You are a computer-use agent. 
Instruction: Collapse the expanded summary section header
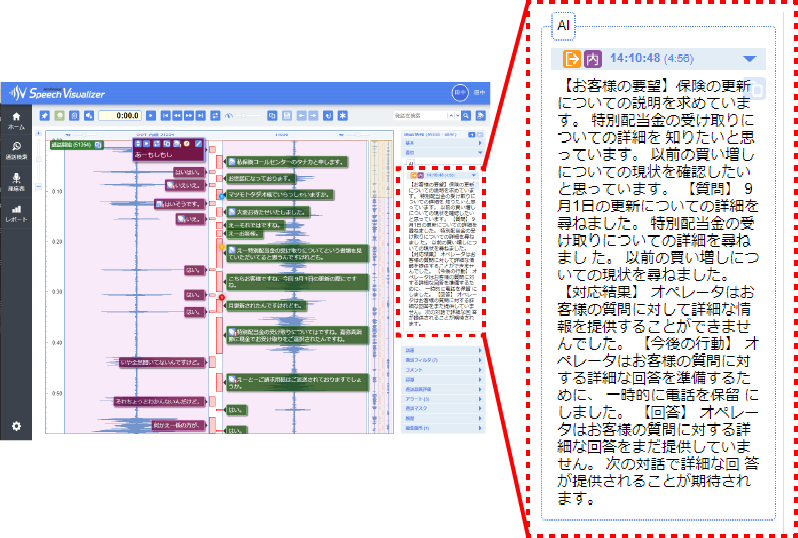442,152
